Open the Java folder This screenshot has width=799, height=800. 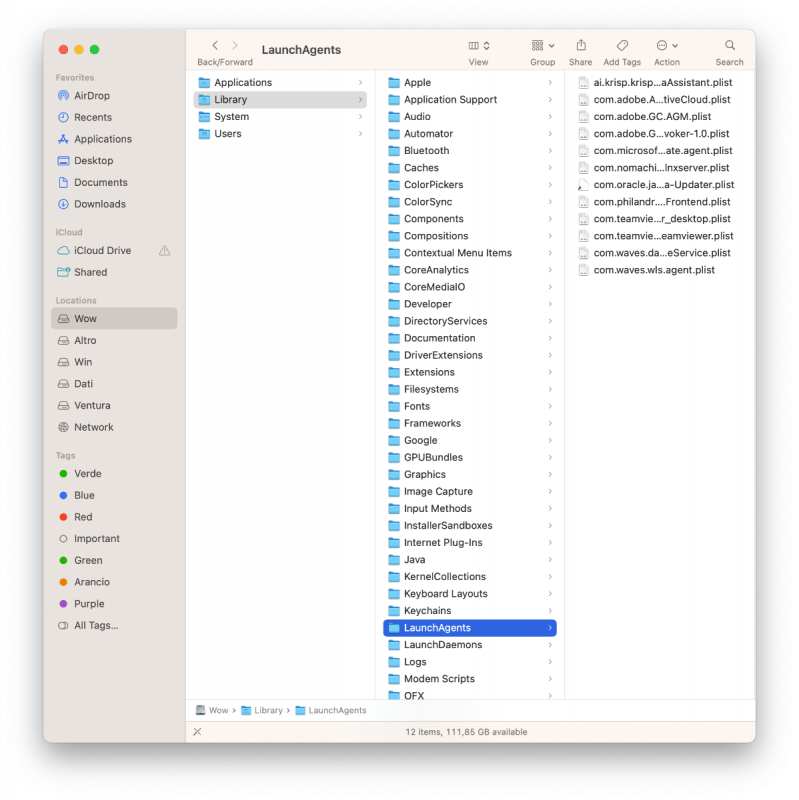click(x=469, y=560)
